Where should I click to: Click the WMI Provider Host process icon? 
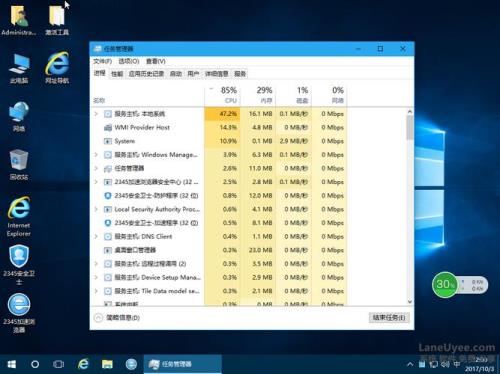(108, 127)
